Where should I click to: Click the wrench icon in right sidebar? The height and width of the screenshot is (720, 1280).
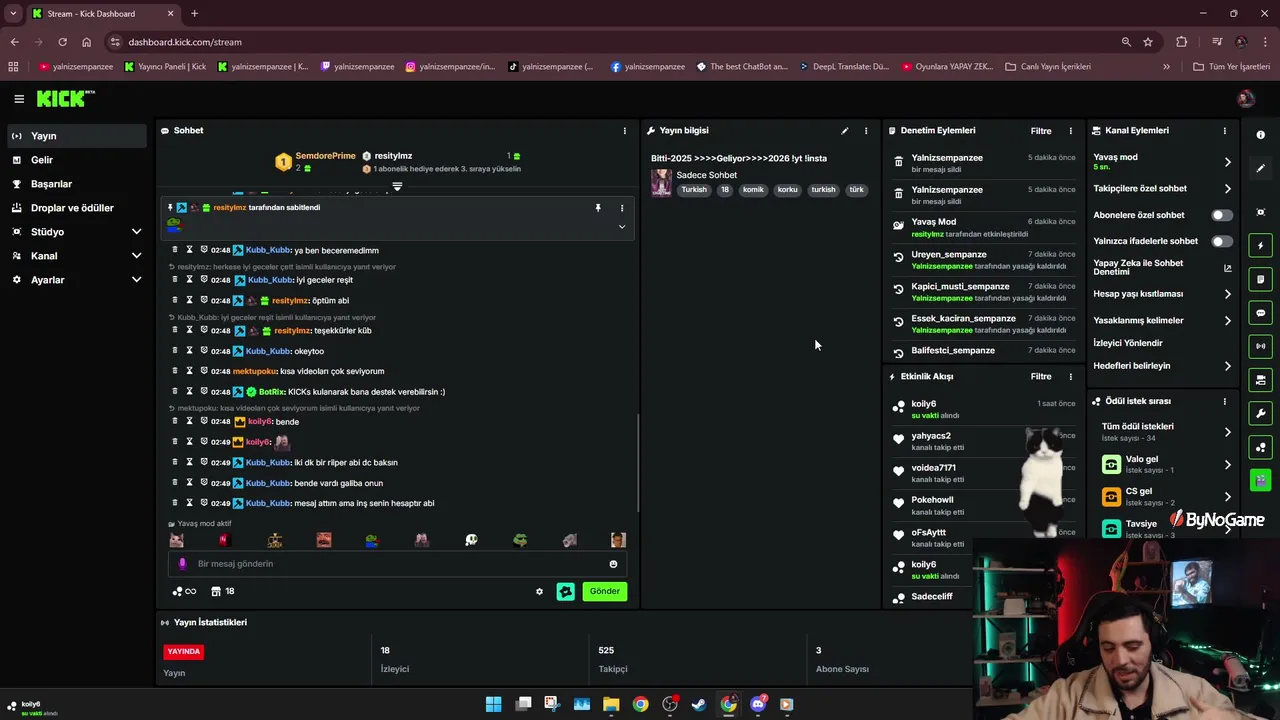pos(1260,413)
